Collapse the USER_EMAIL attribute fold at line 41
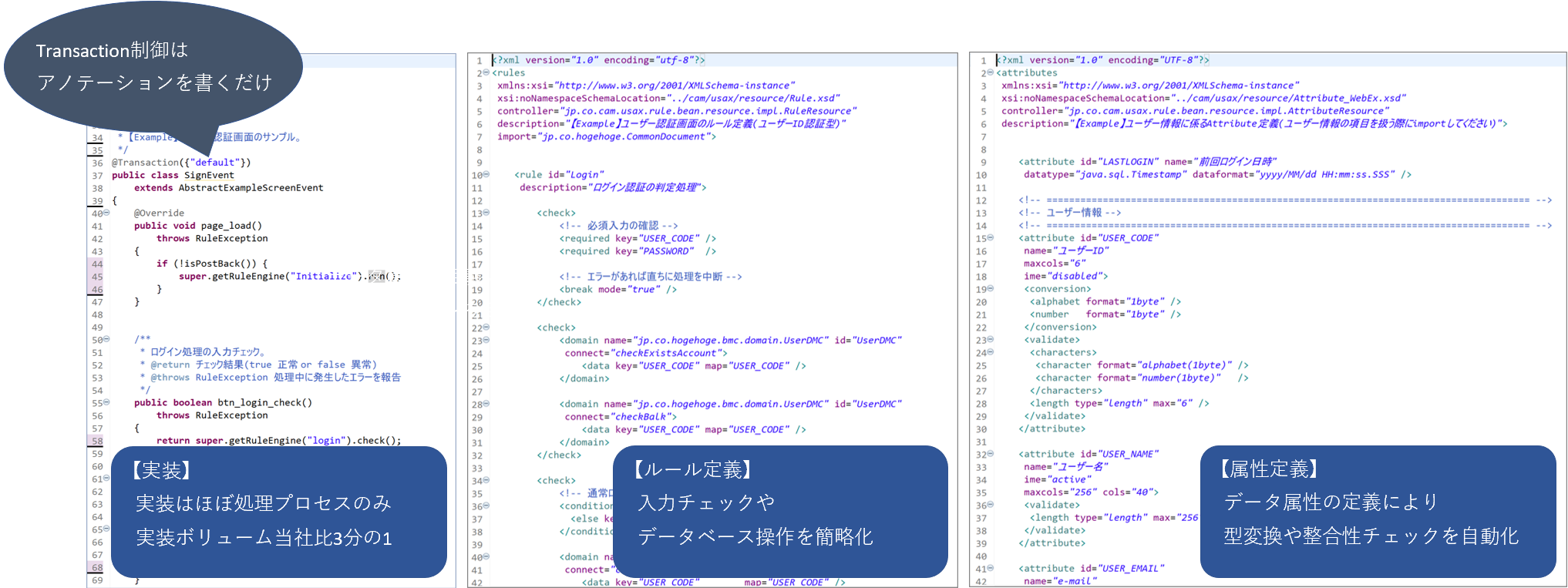 coord(990,569)
